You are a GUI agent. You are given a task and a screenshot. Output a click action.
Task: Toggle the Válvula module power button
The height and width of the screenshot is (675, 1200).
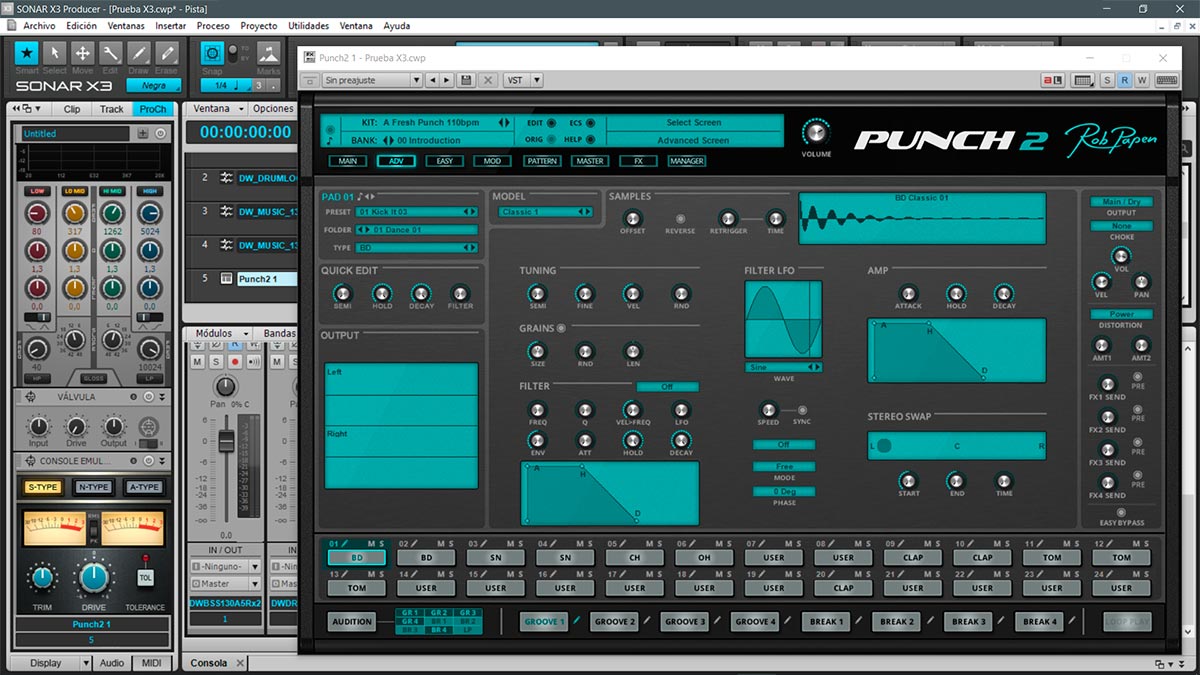click(147, 397)
